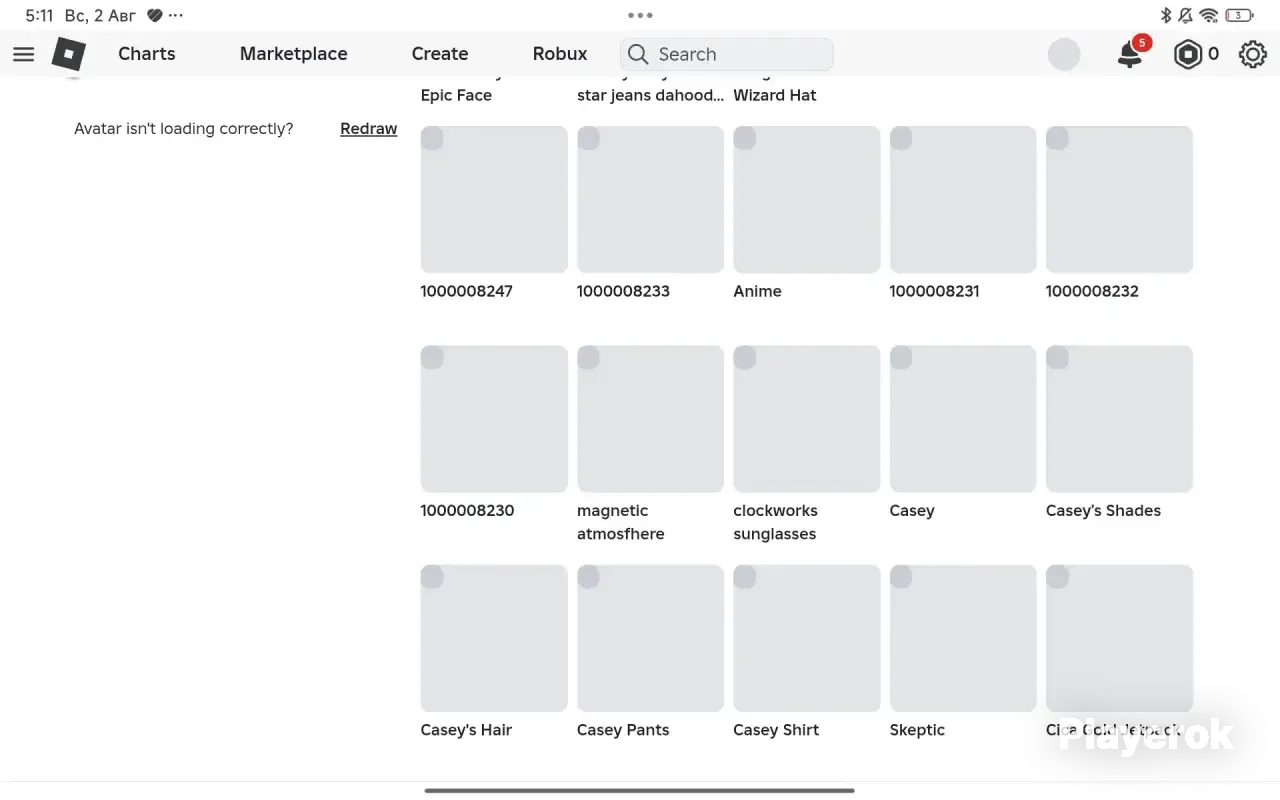The image size is (1280, 800).
Task: Tap the "Вс, 2 Авг" date text
Action: pos(100,16)
